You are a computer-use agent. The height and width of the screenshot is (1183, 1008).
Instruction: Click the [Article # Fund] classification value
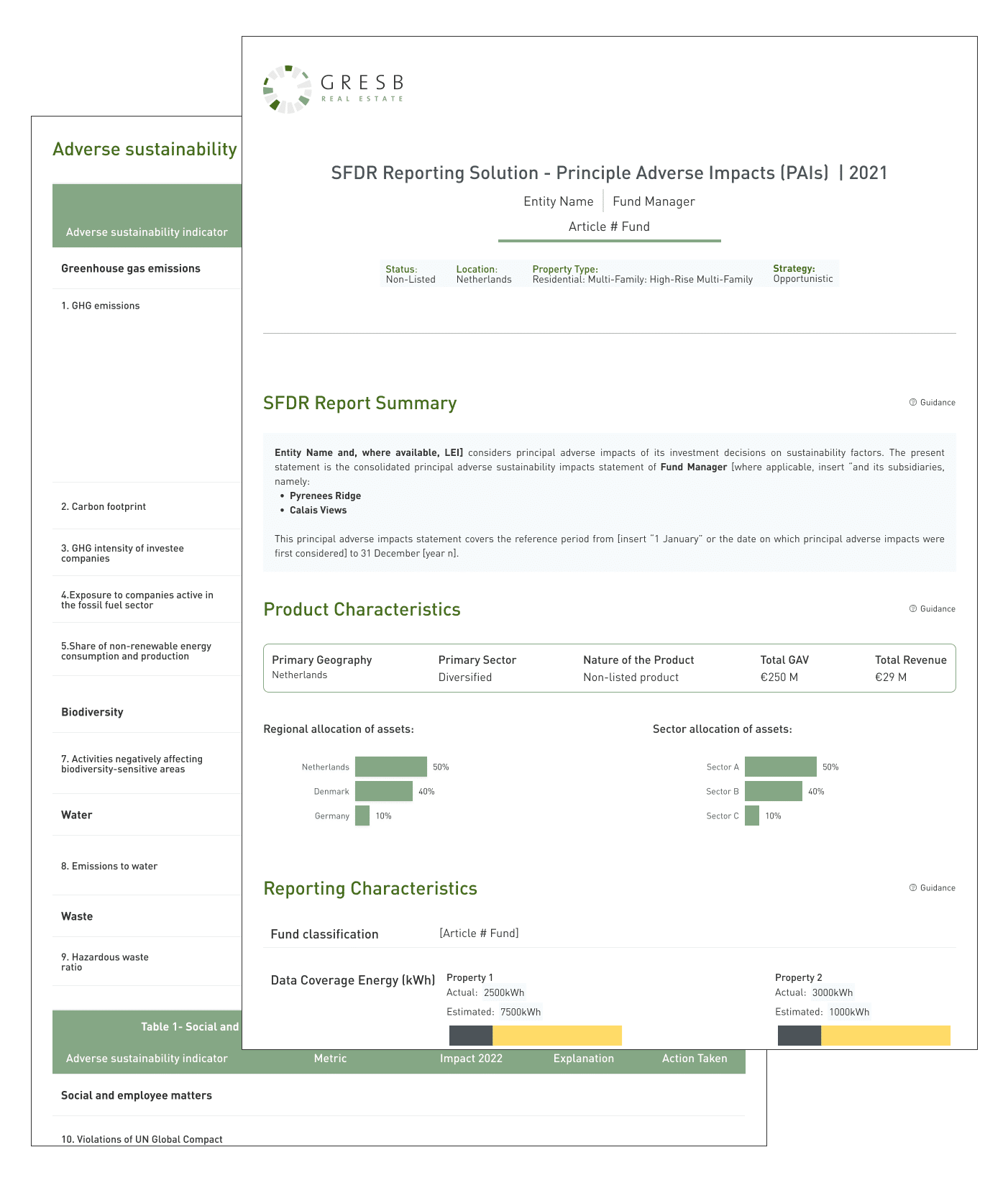coord(479,933)
